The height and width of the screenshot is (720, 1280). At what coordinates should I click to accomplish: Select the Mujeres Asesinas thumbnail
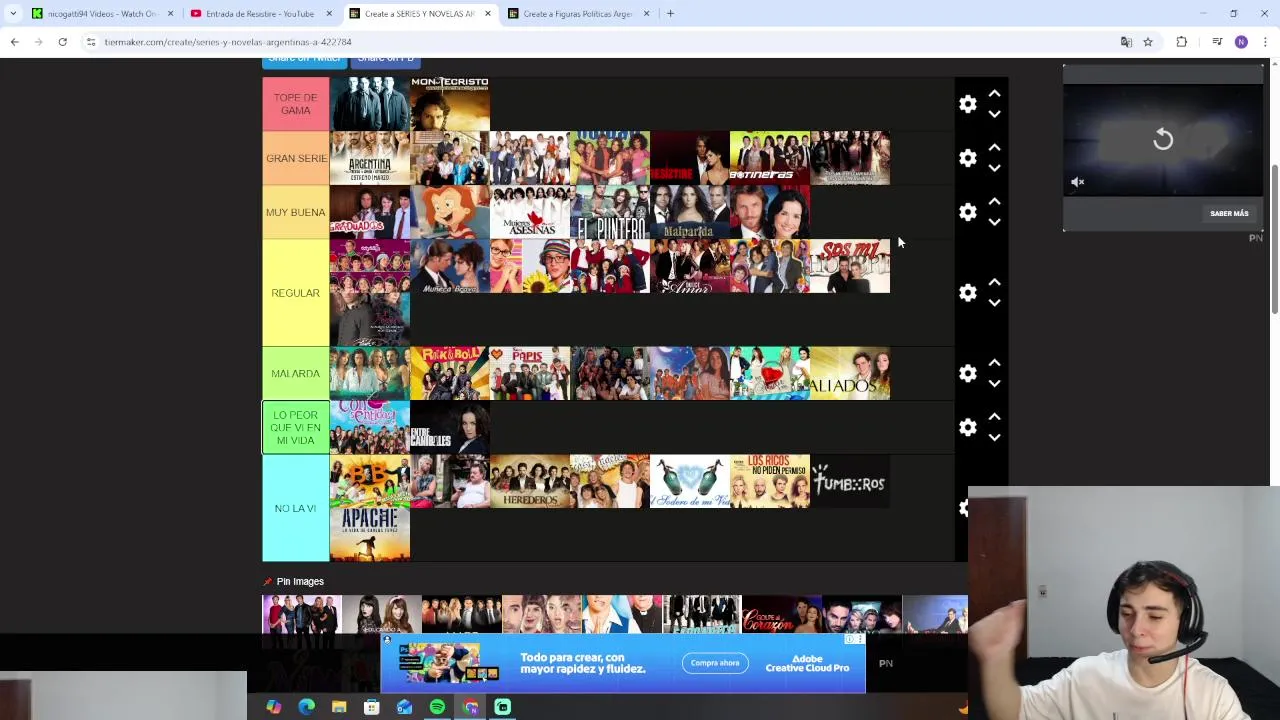tap(530, 212)
